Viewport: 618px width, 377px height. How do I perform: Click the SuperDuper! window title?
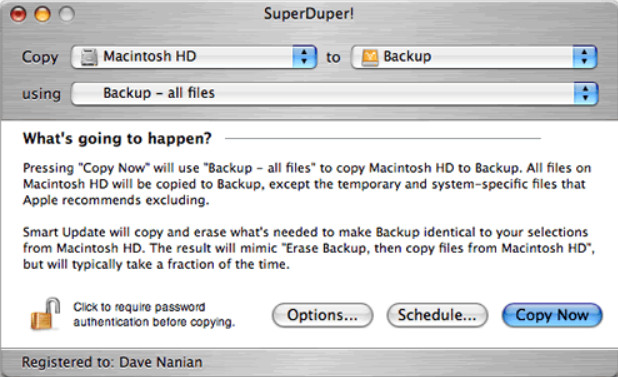[309, 14]
